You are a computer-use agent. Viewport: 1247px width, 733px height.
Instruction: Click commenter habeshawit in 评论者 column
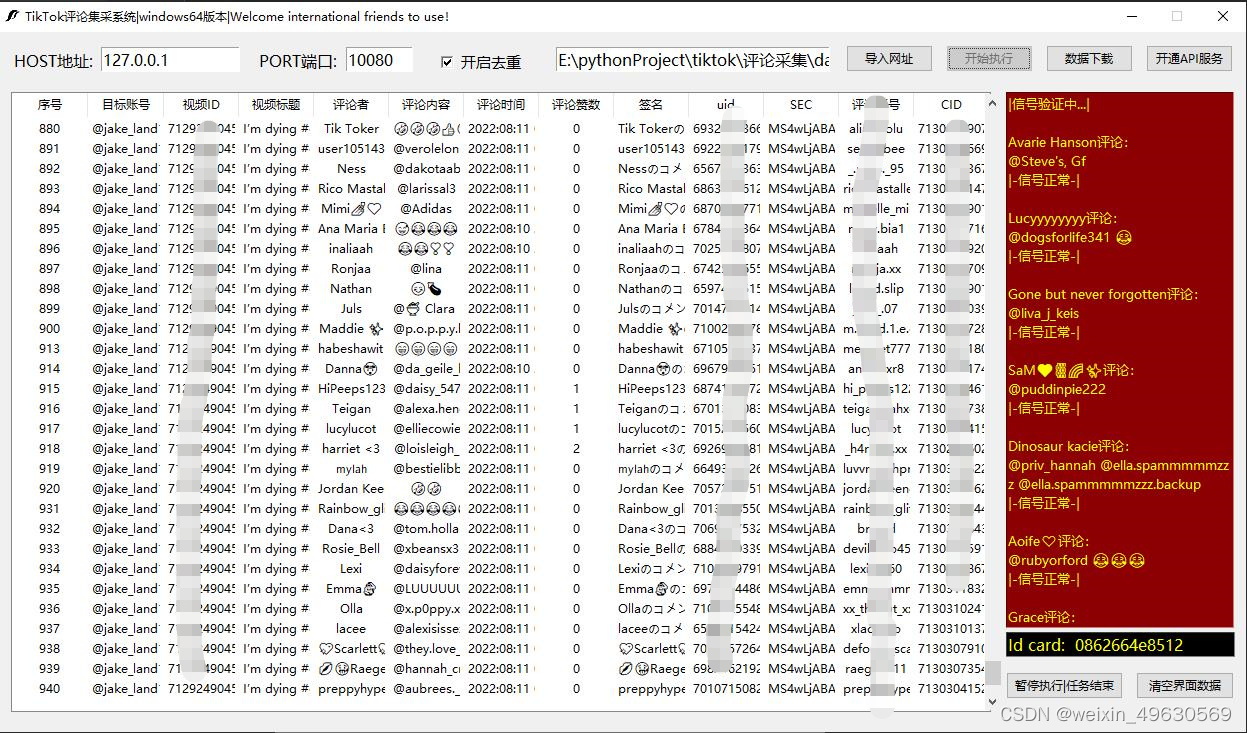[x=351, y=348]
